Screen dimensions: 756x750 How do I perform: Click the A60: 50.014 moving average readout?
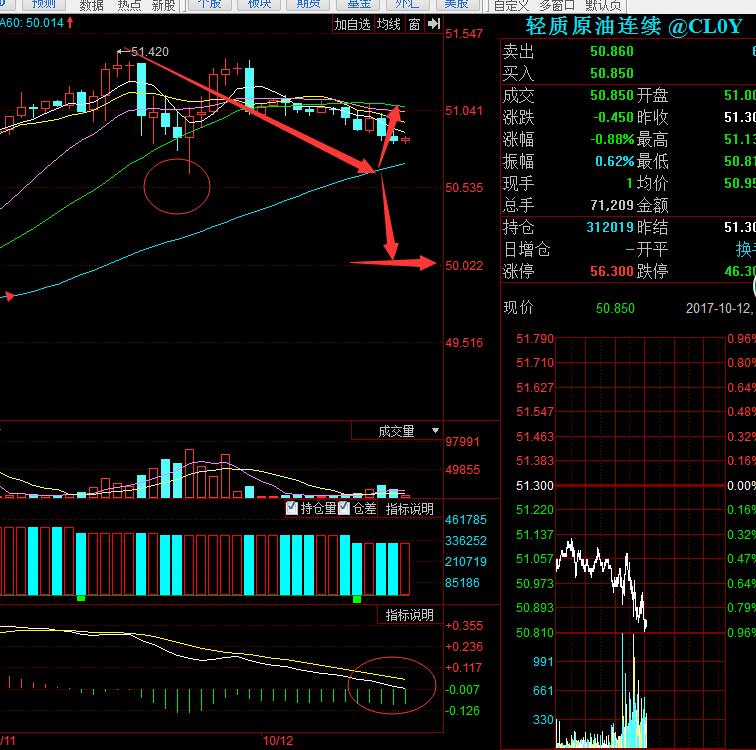click(x=32, y=23)
